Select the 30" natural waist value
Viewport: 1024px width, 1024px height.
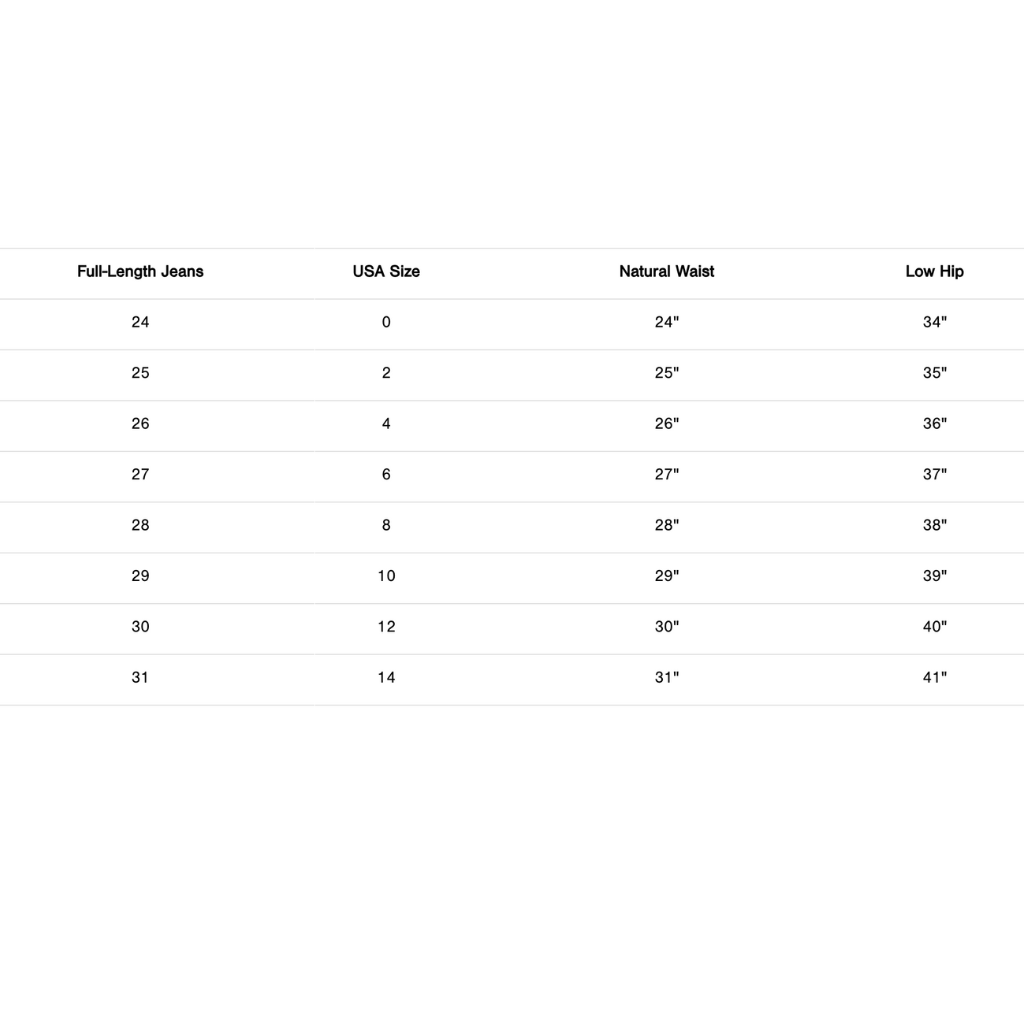pyautogui.click(x=667, y=626)
